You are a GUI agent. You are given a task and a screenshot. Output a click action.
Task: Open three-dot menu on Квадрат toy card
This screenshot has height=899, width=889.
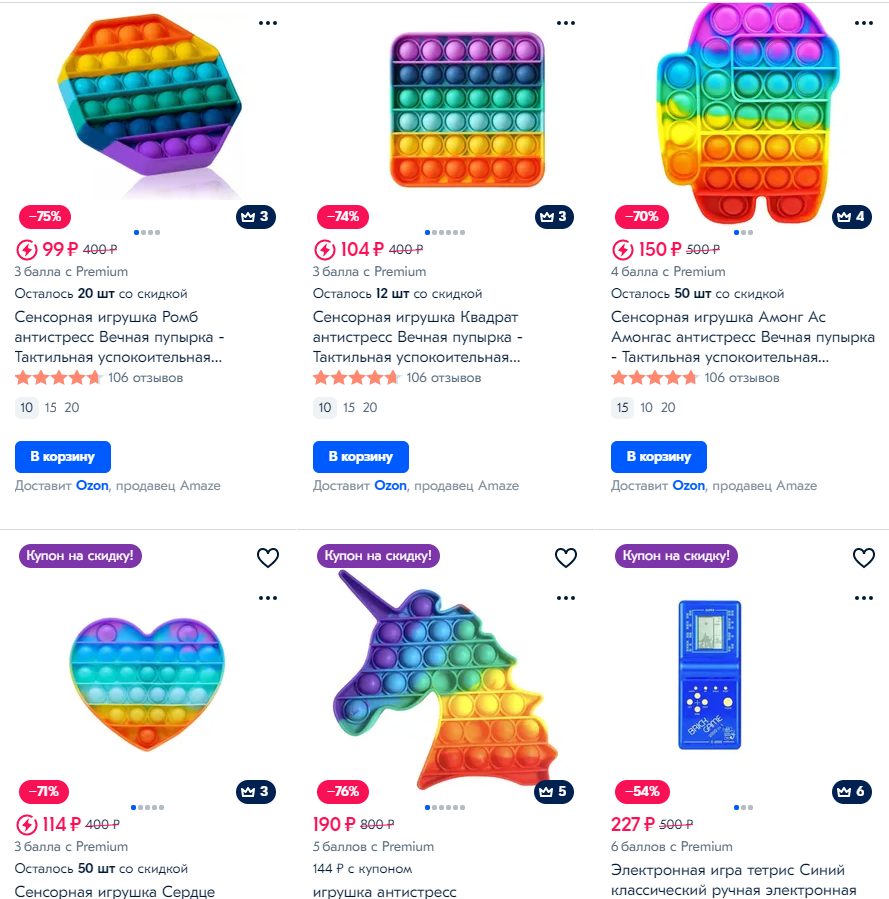(566, 23)
